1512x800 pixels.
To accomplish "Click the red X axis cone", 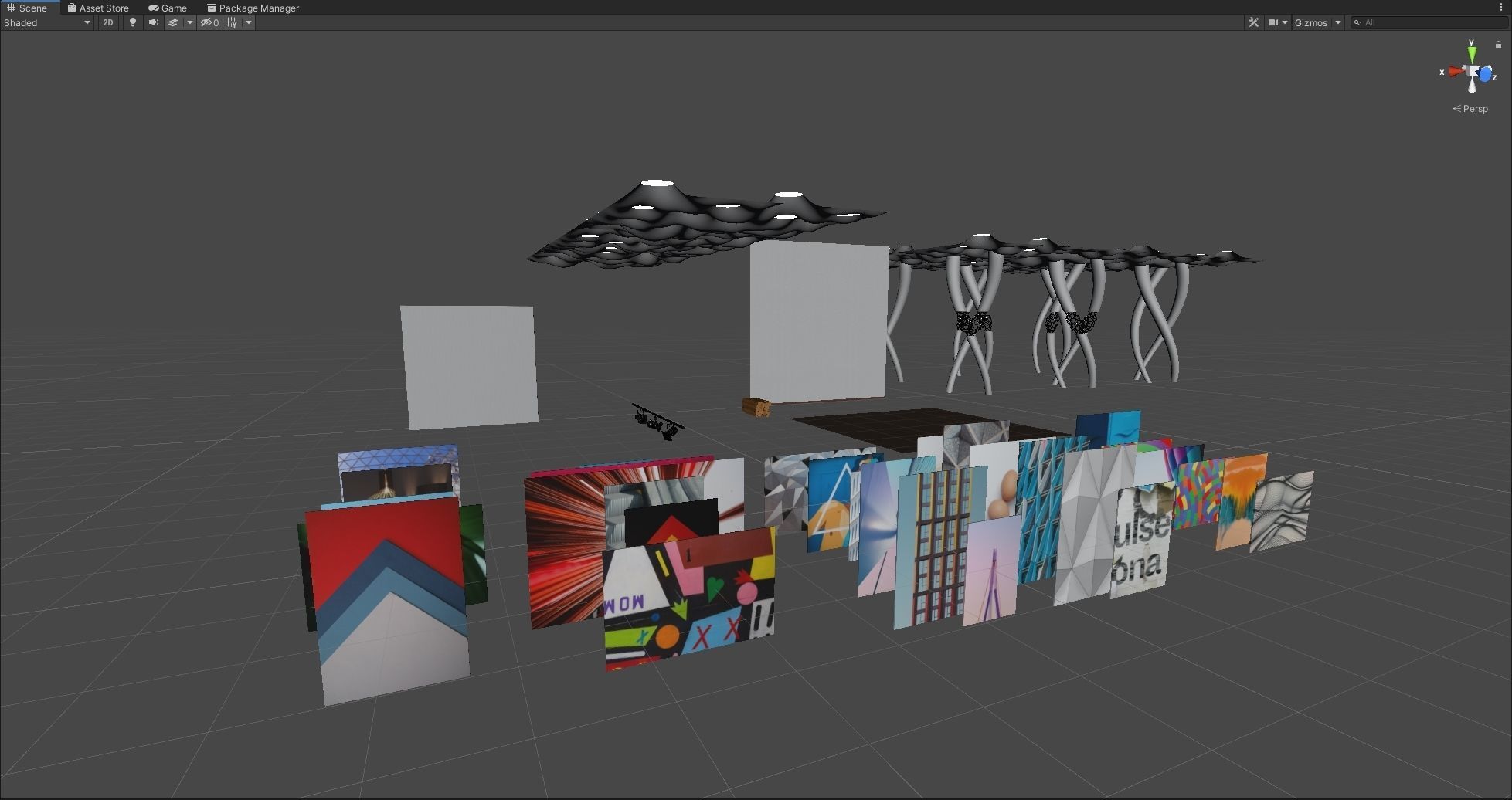I will coord(1456,72).
